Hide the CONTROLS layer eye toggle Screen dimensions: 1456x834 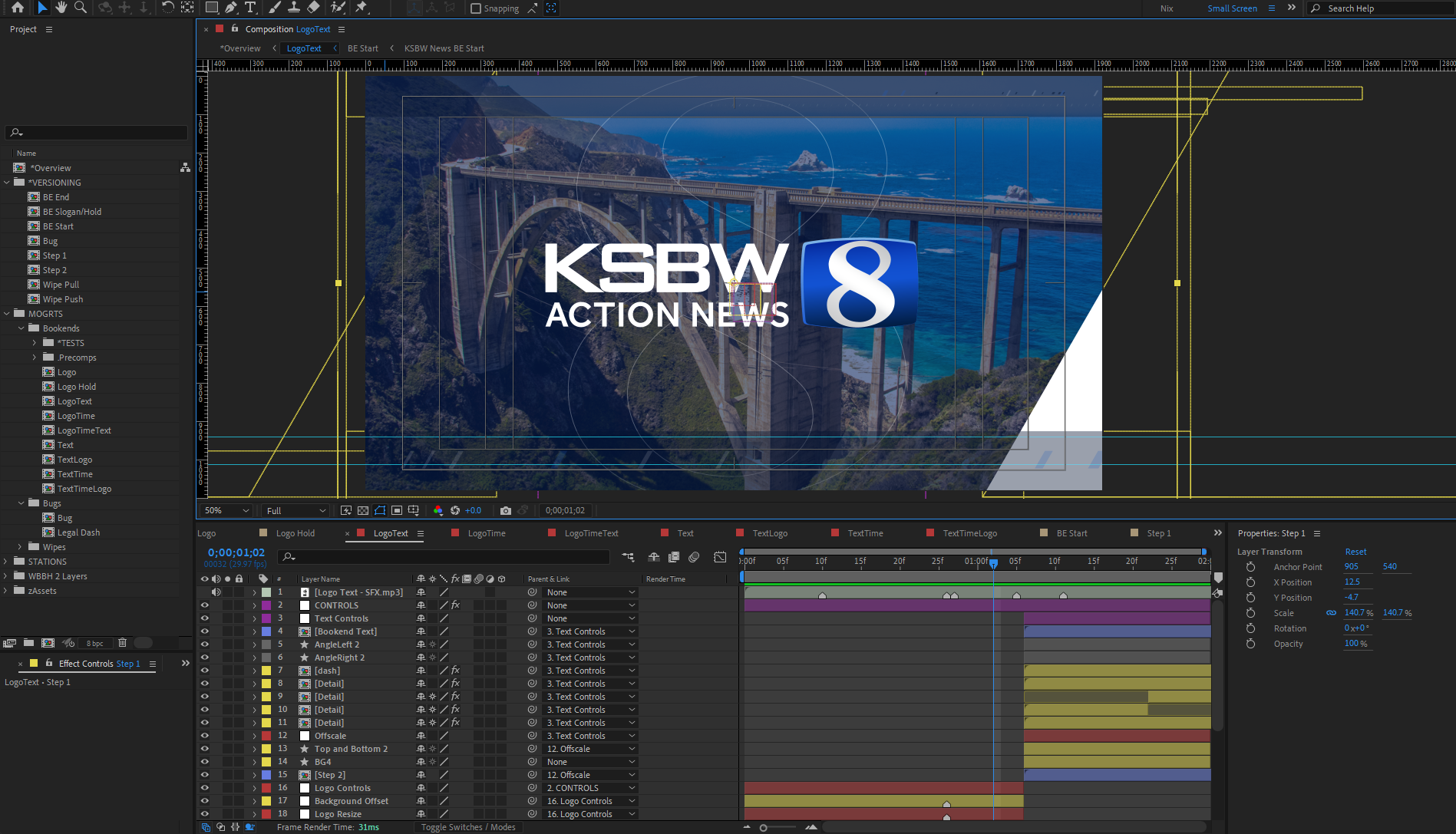click(x=205, y=605)
